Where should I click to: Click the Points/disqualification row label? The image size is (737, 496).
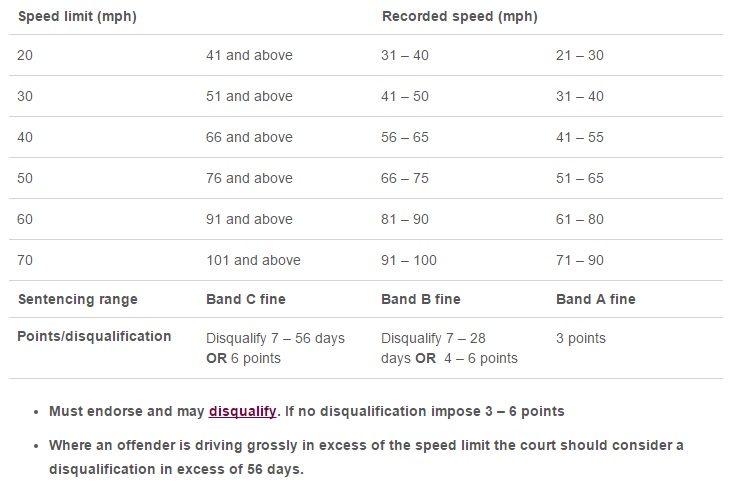(x=94, y=337)
